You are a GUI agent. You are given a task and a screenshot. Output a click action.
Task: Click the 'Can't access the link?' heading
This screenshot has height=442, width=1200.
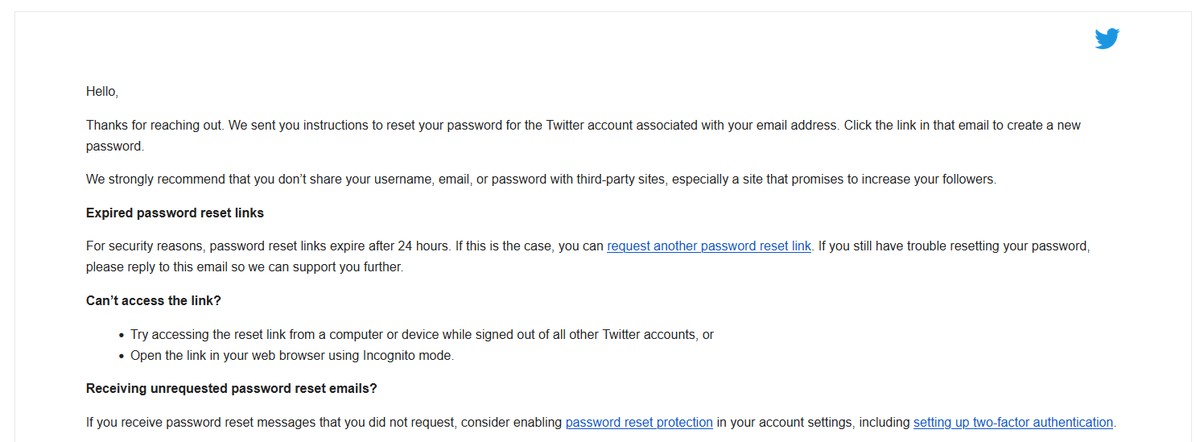153,301
